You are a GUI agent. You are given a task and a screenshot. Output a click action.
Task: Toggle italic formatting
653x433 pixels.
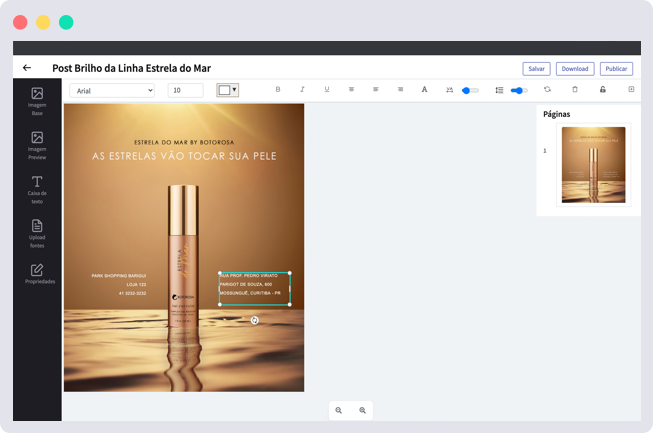click(302, 90)
